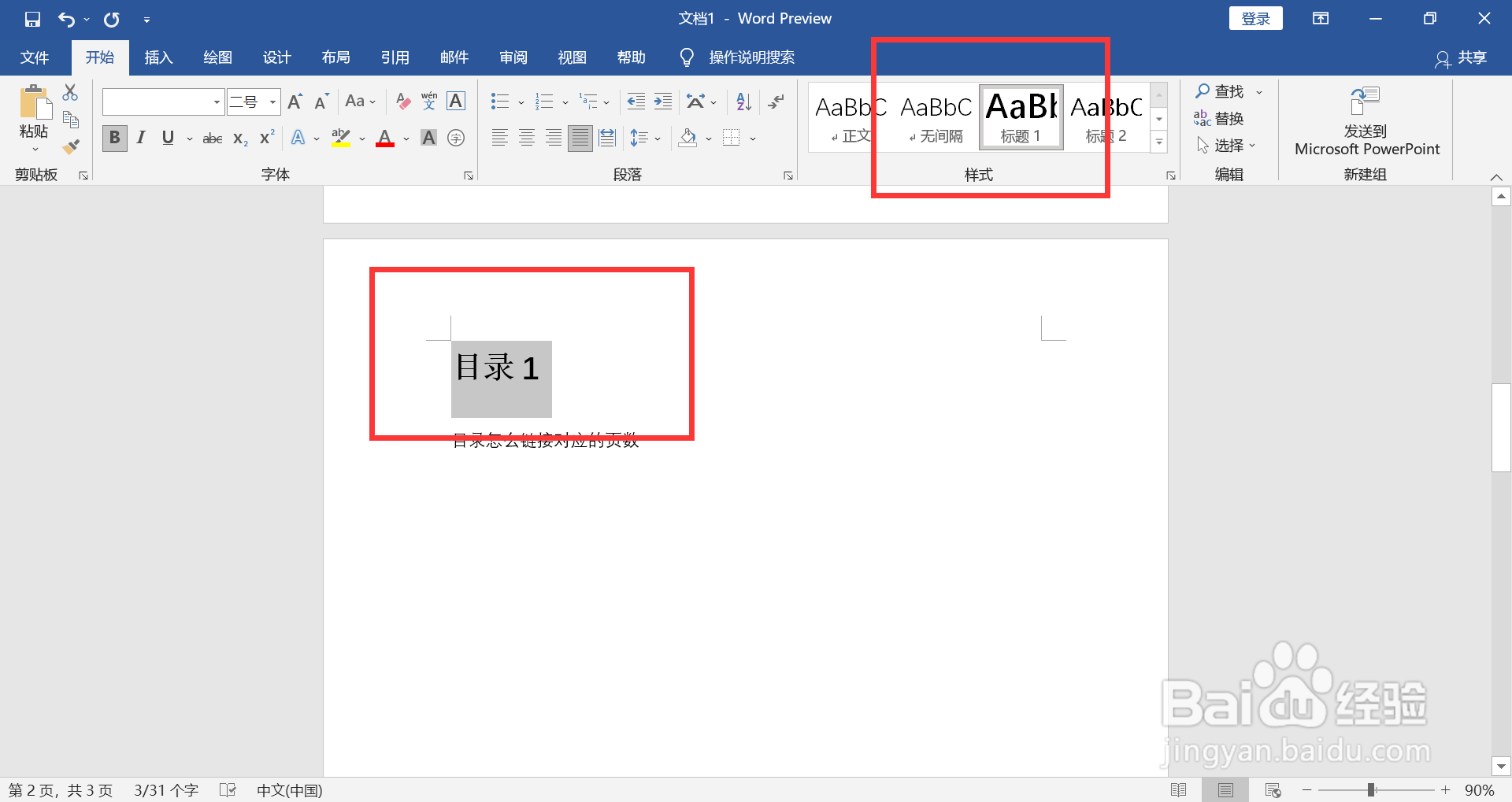
Task: Show or hide paragraph marks
Action: tap(776, 101)
